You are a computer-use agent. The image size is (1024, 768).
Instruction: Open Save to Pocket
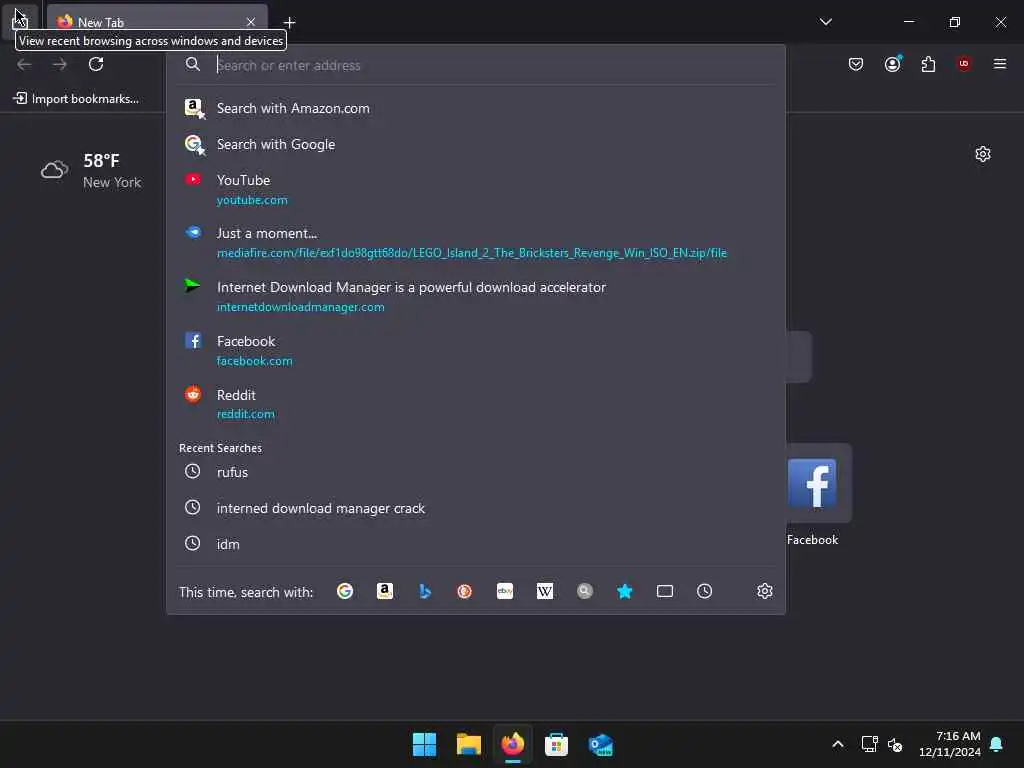pyautogui.click(x=856, y=64)
